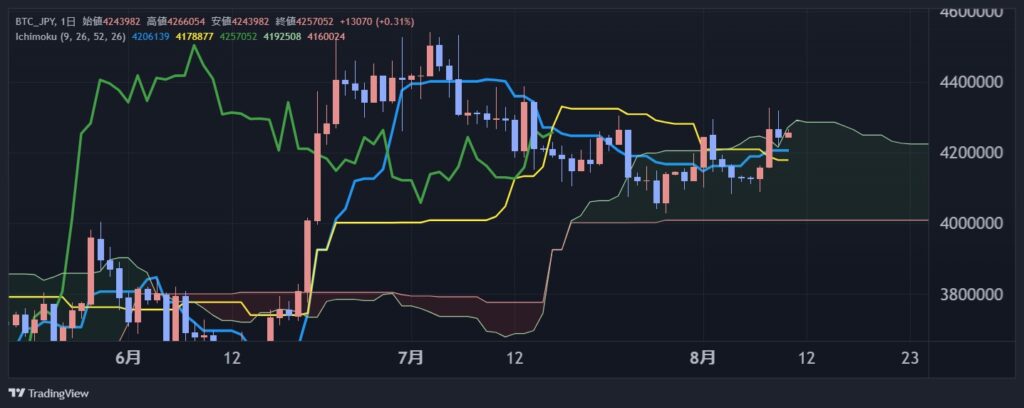
Task: Click the 4000000 price axis label
Action: (x=966, y=223)
